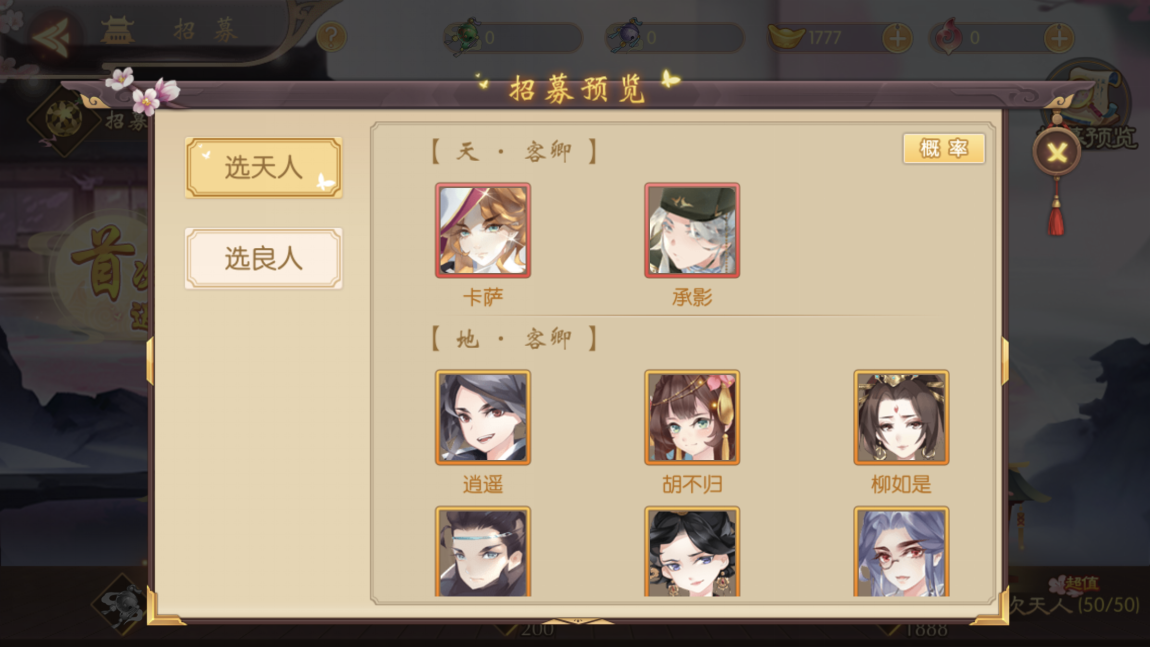
Task: View 承影 character portrait
Action: tap(692, 230)
